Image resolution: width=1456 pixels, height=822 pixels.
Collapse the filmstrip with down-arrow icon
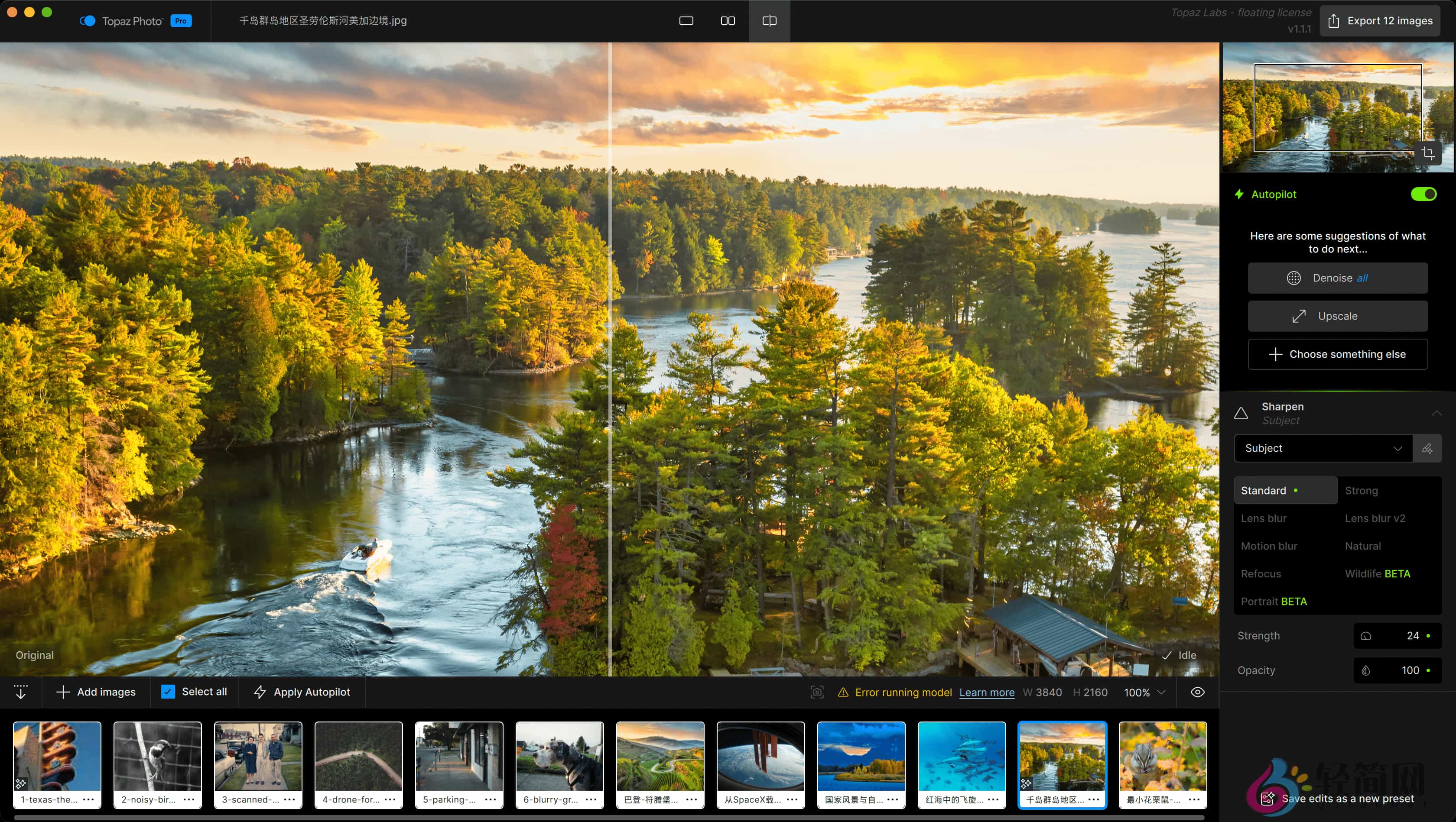click(21, 692)
